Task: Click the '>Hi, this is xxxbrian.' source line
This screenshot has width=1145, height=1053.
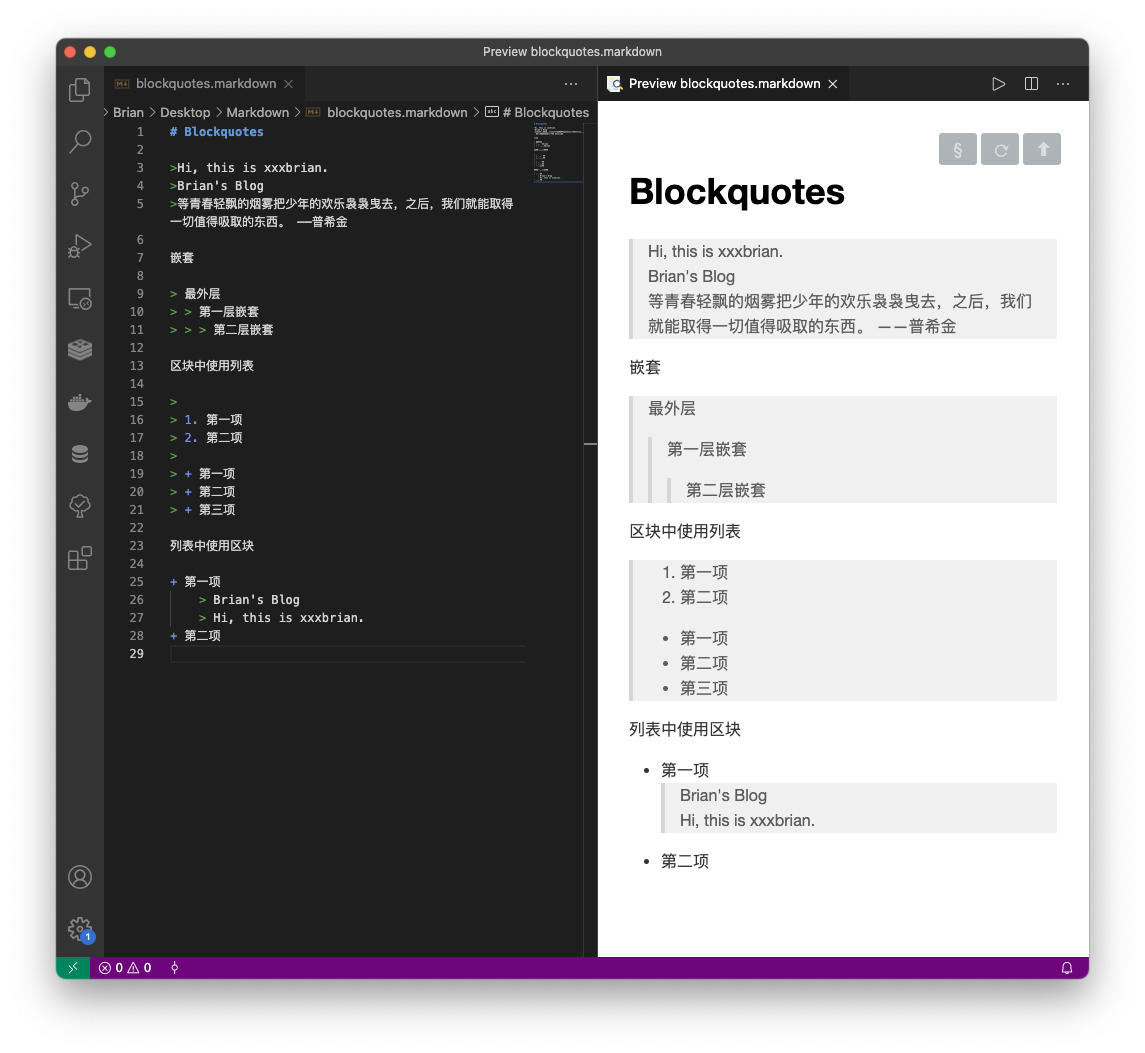Action: 249,168
